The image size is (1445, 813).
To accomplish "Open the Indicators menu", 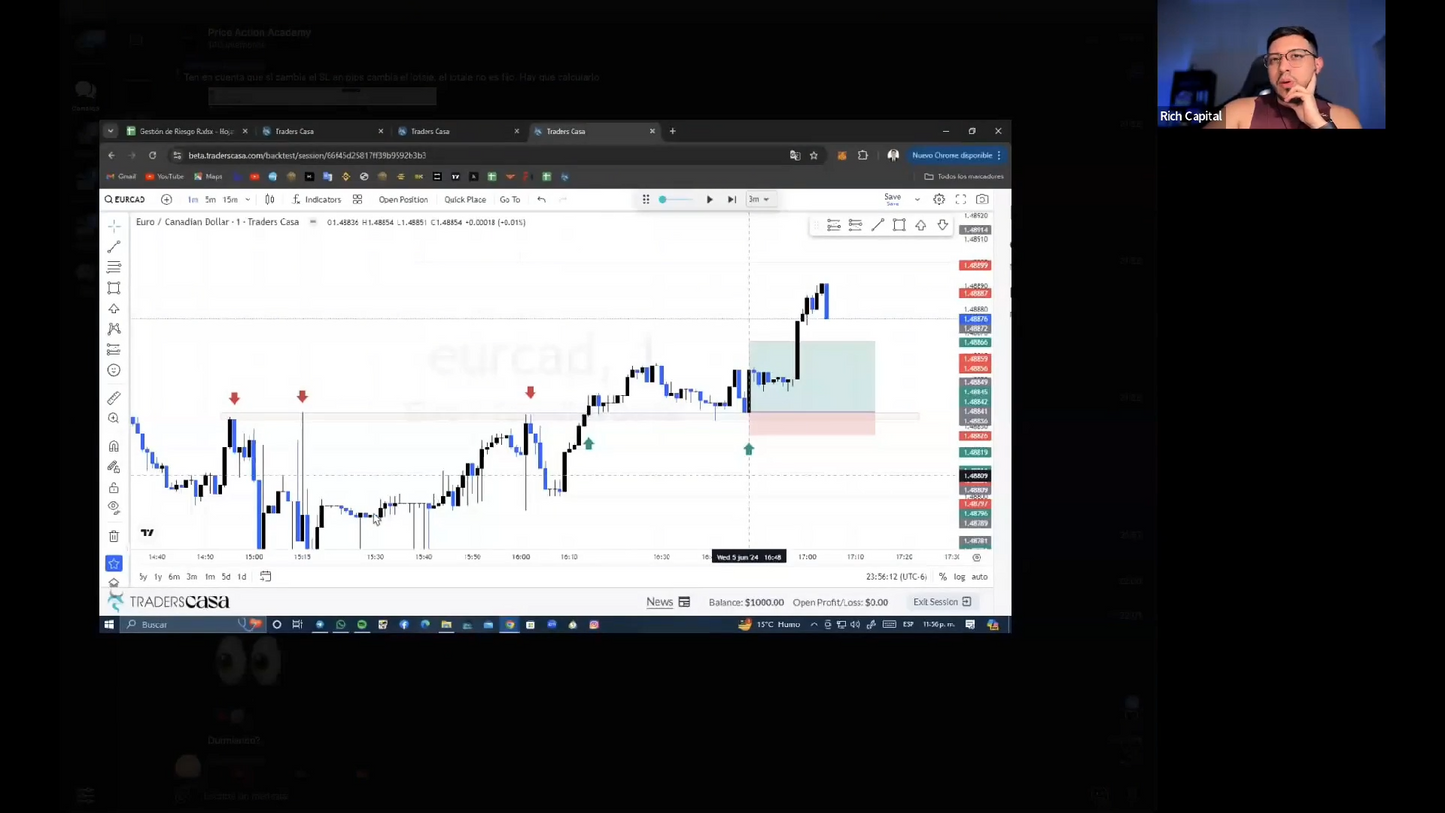I will pos(316,200).
